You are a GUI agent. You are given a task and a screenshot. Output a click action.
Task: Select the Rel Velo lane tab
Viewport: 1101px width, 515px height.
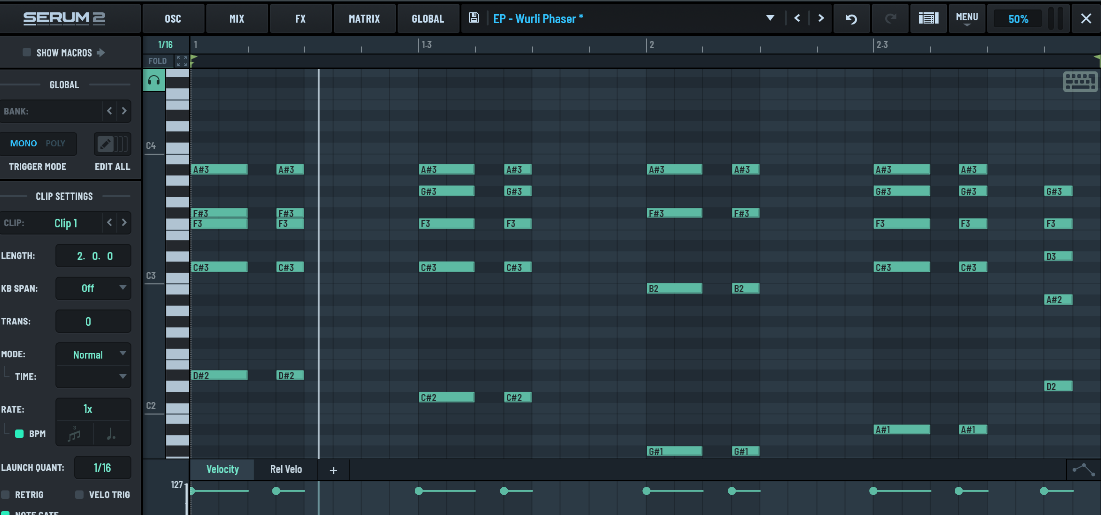[x=286, y=469]
